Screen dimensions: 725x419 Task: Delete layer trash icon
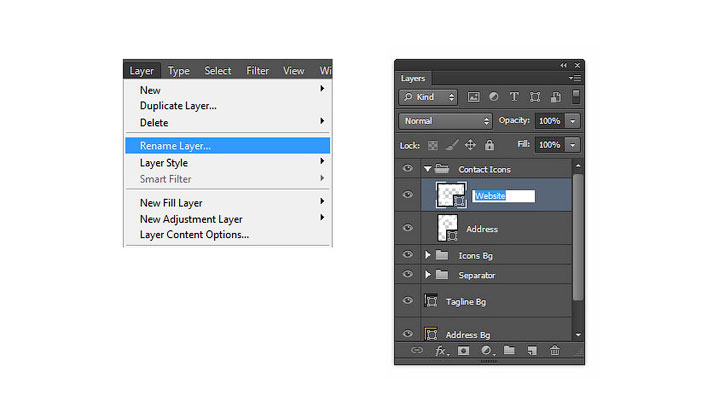pyautogui.click(x=555, y=350)
